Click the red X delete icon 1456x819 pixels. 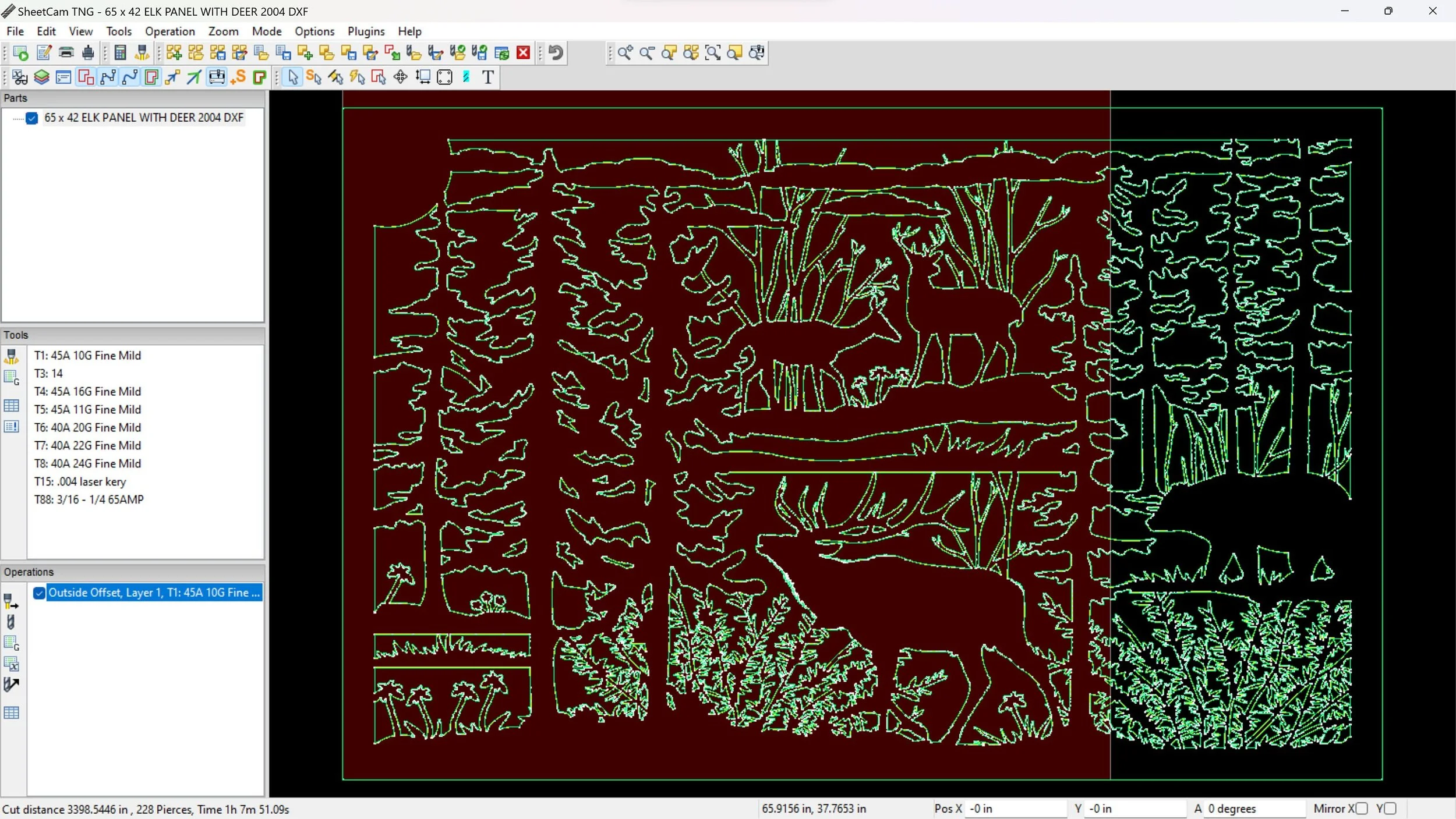coord(524,53)
